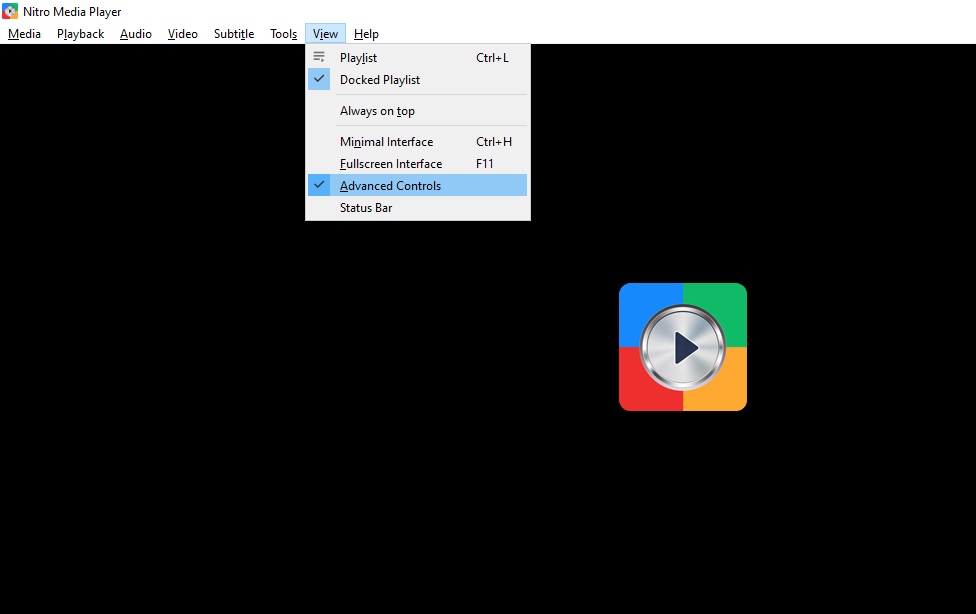976x614 pixels.
Task: Open the Video menu
Action: point(182,34)
